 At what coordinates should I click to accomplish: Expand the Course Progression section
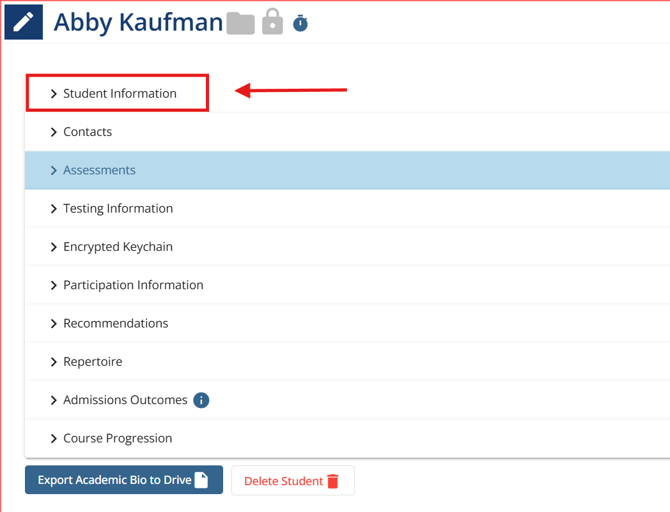117,439
